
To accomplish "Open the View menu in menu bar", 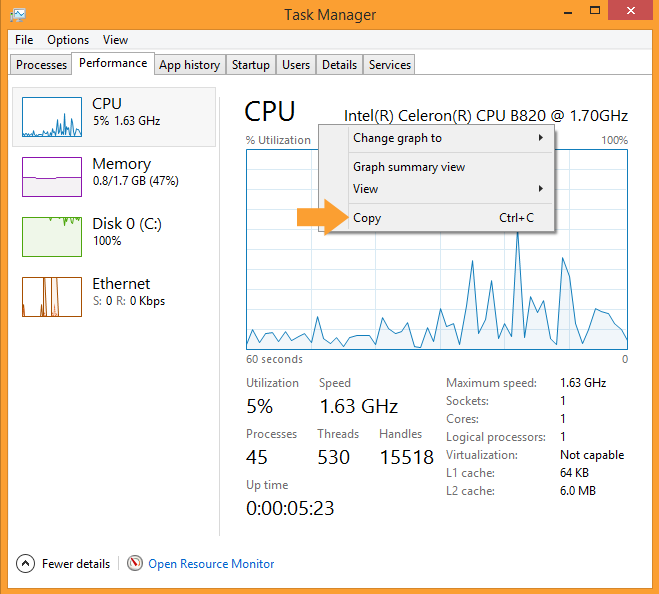I will click(115, 40).
